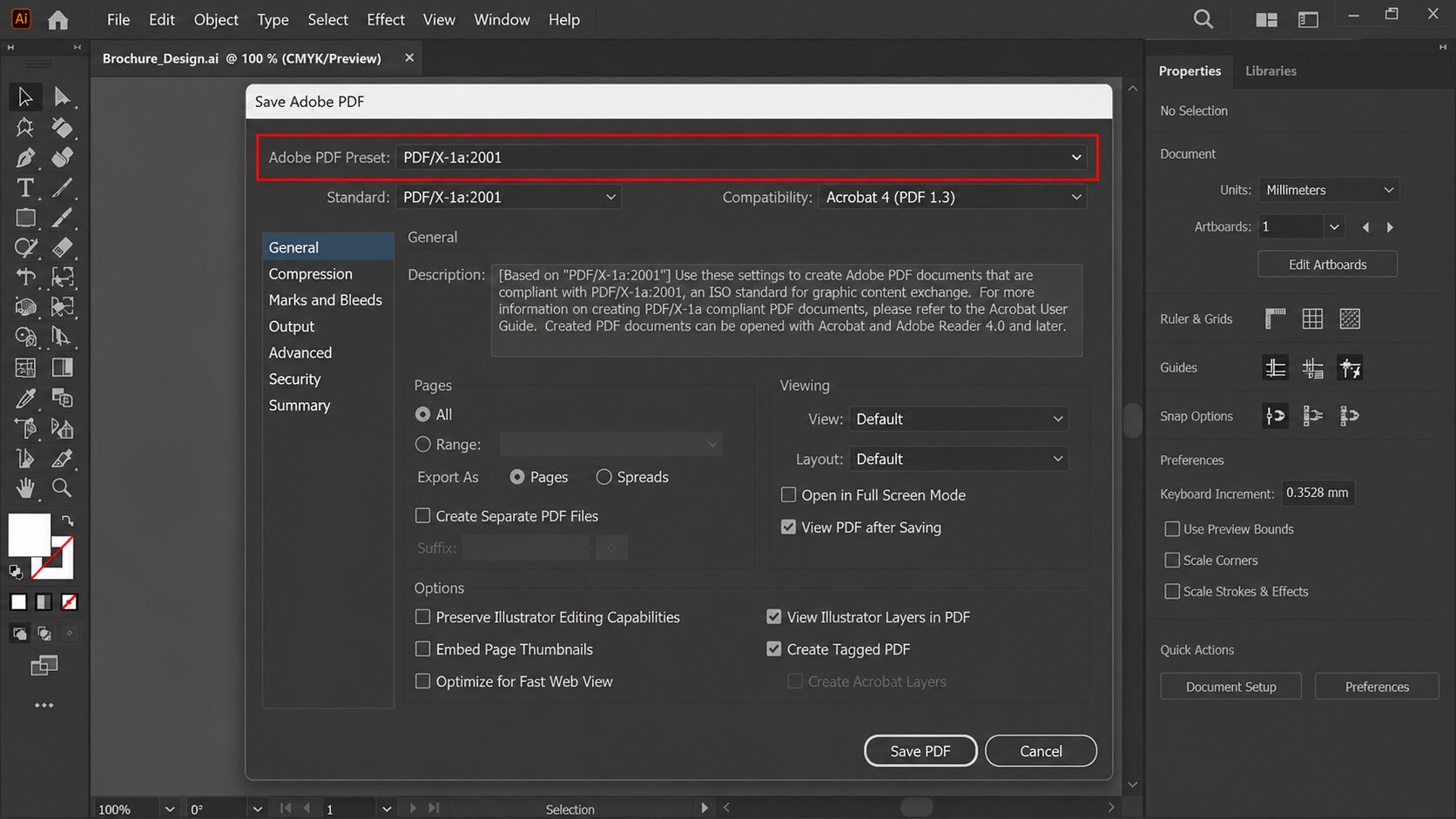Uncheck View Illustrator Layers in PDF
This screenshot has height=819, width=1456.
774,617
